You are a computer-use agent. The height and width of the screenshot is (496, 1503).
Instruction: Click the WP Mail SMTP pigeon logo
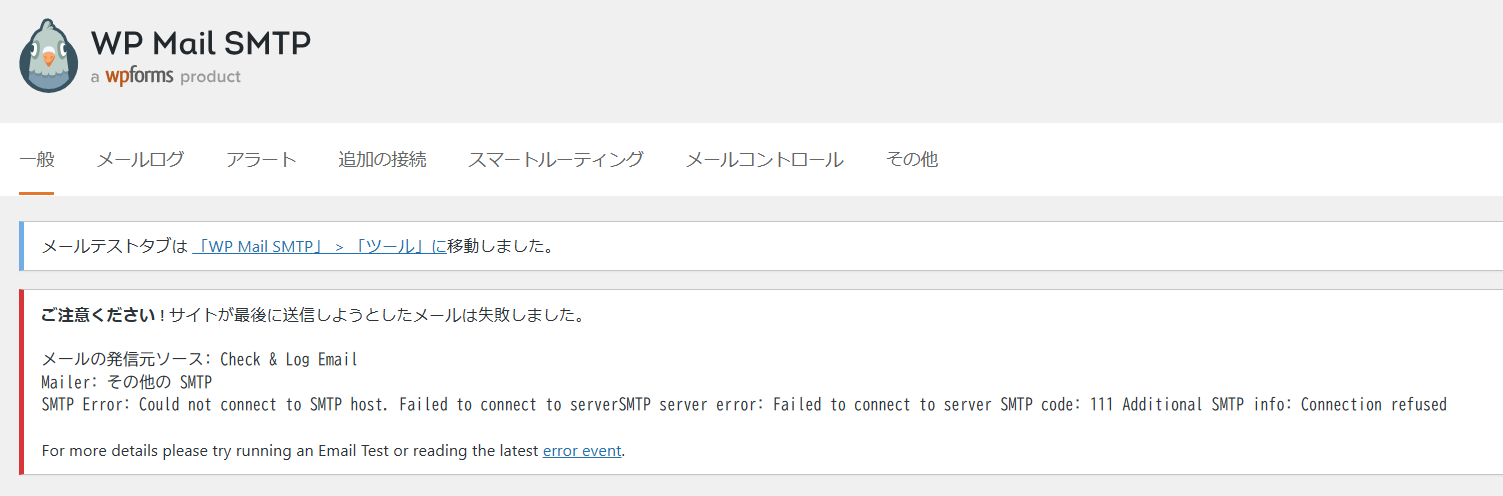(48, 55)
